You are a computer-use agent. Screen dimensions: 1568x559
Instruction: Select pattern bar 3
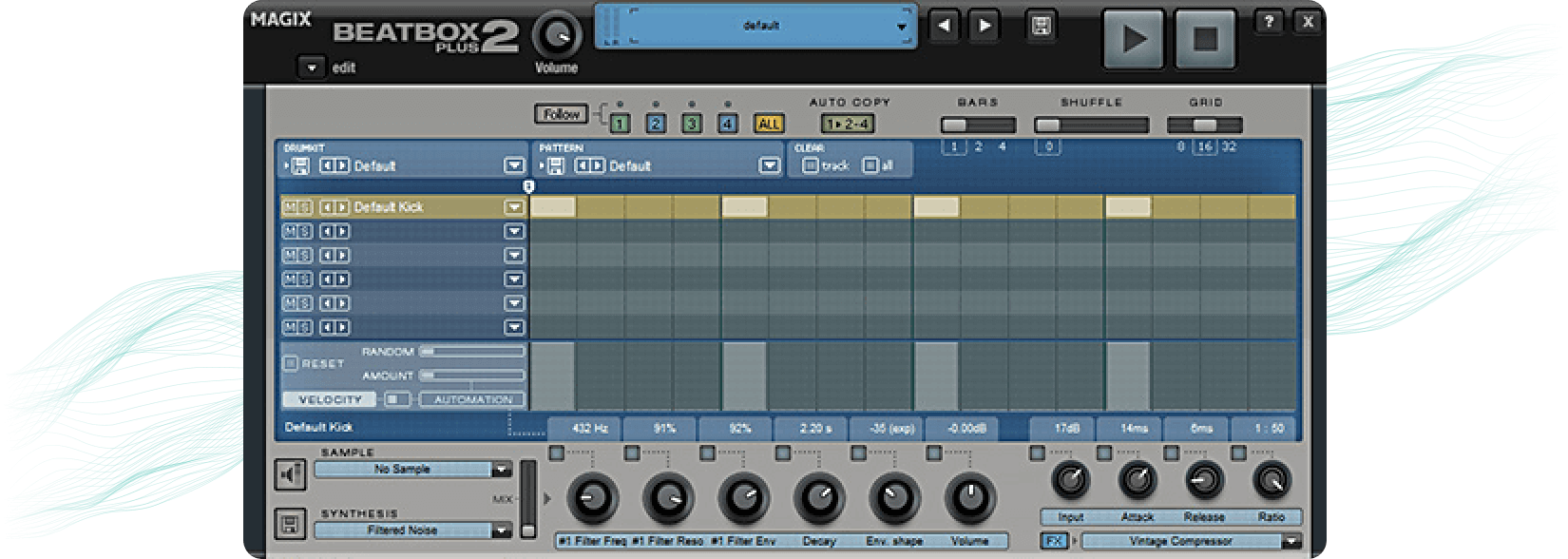pos(692,124)
